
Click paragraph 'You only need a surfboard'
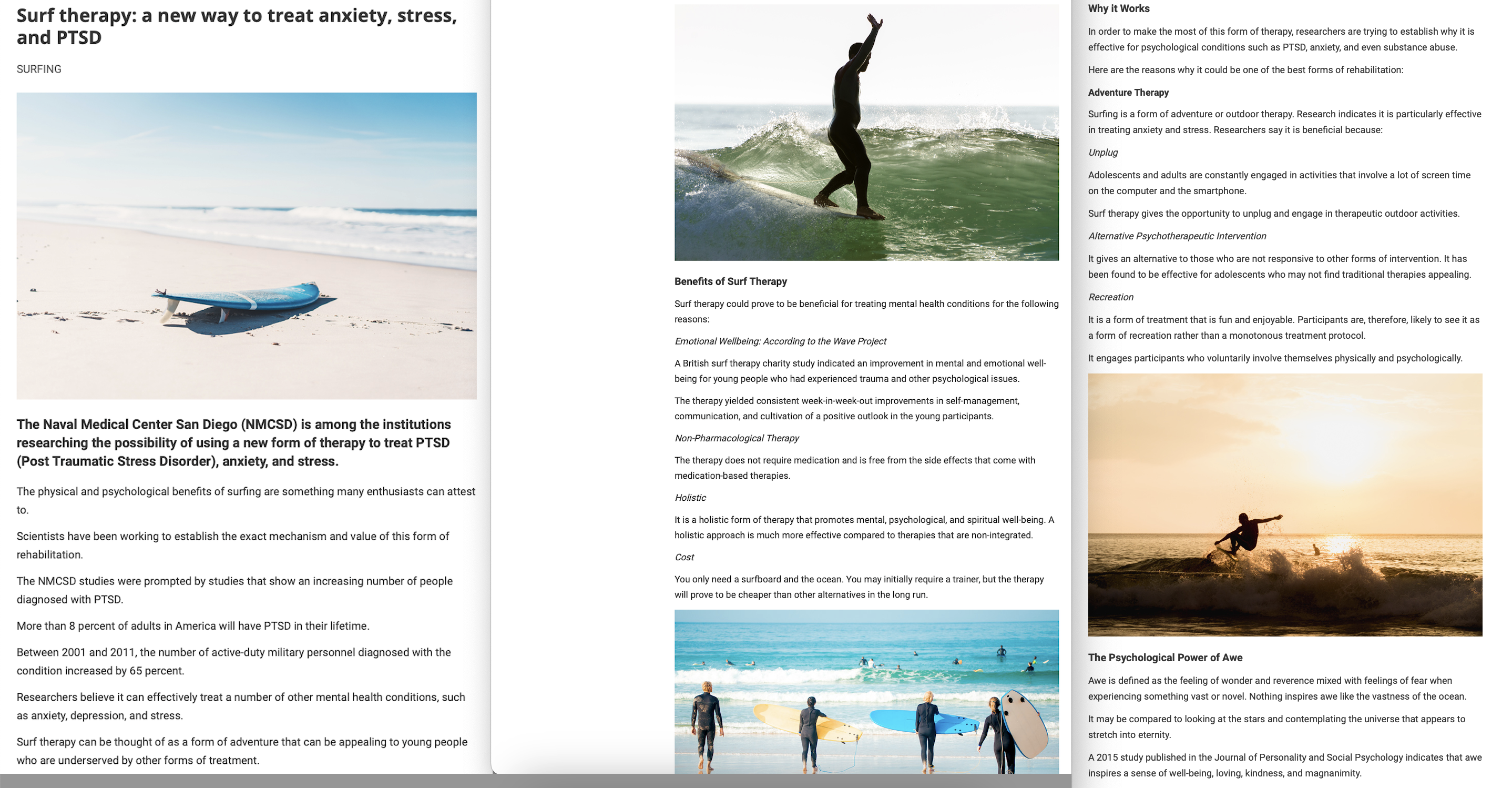859,587
